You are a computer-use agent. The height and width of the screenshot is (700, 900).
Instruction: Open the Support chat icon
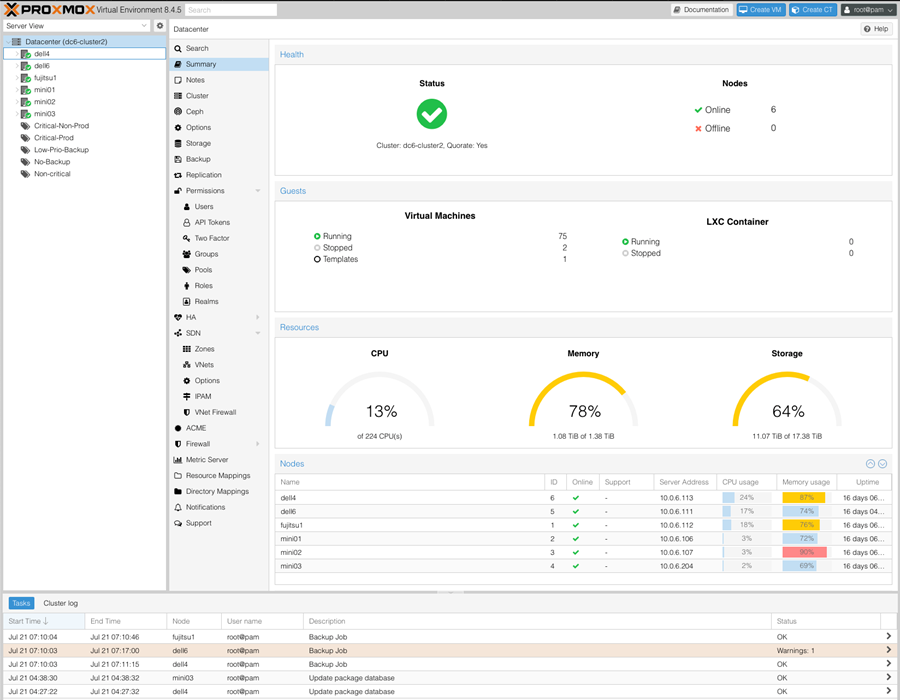tap(178, 523)
